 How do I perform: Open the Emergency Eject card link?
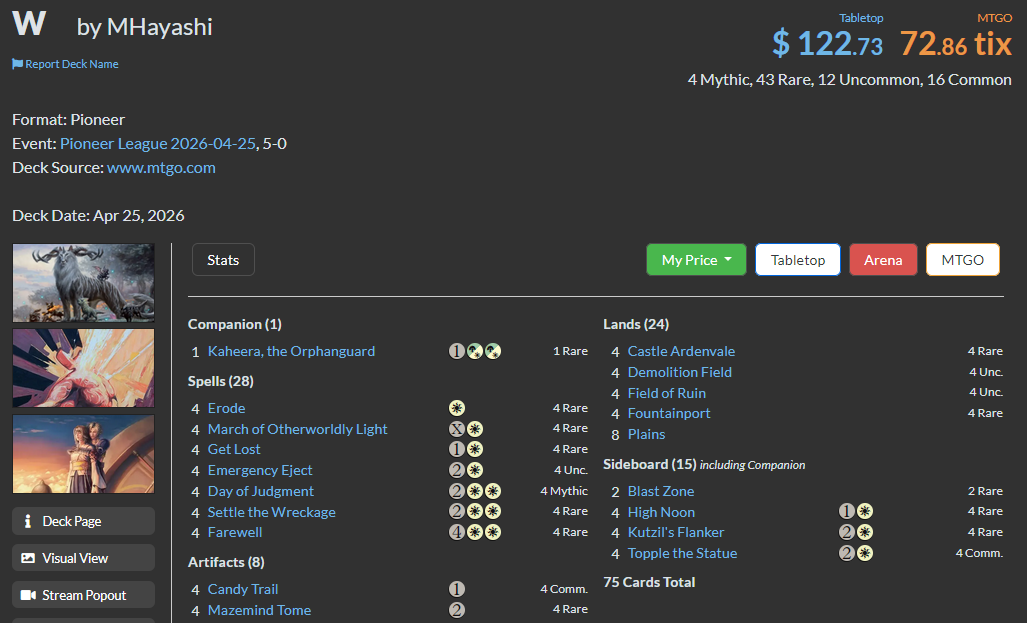[x=260, y=470]
